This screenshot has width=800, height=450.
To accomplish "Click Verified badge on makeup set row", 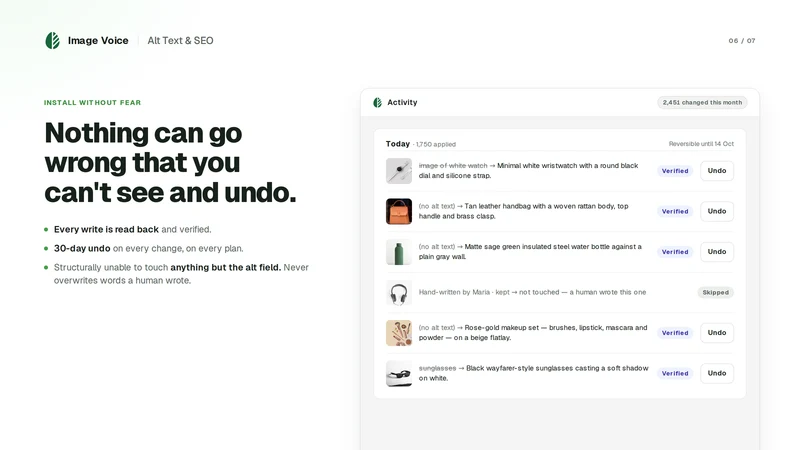I will click(675, 333).
